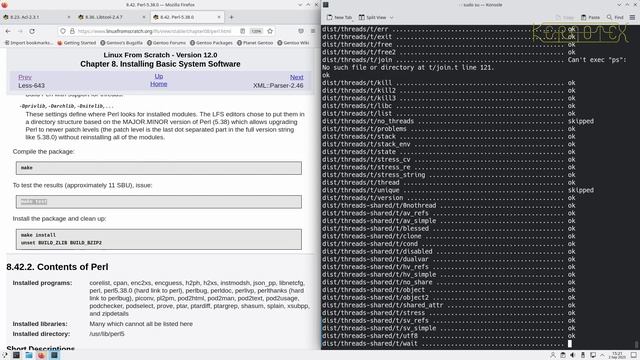640x360 pixels.
Task: Close the Acl-2.3.1 tab
Action: [69, 17]
